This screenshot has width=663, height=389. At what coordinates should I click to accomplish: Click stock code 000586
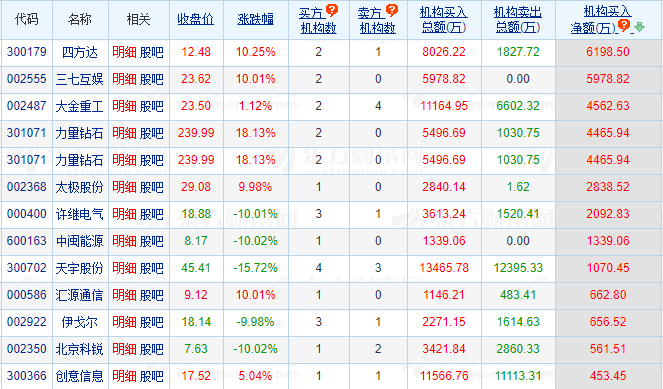[27, 295]
